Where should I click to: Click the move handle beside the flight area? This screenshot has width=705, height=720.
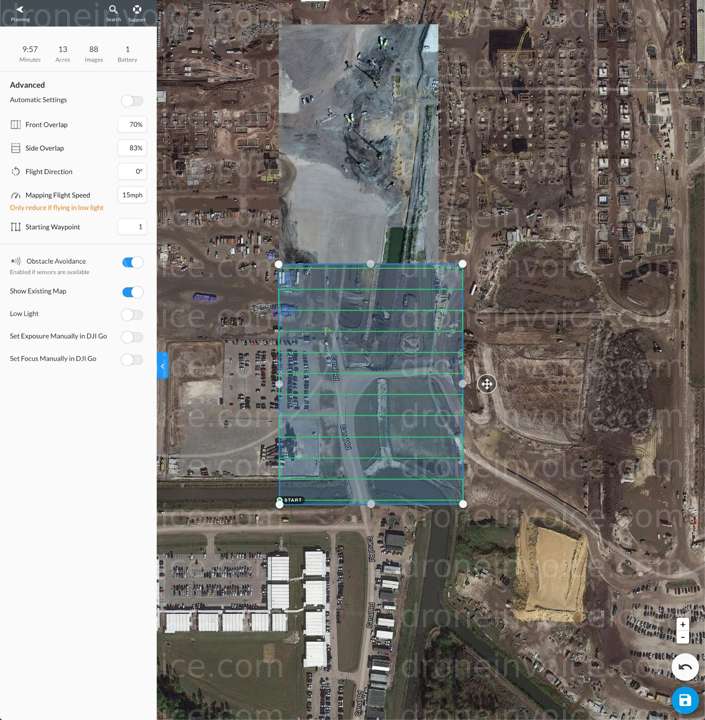pos(486,384)
